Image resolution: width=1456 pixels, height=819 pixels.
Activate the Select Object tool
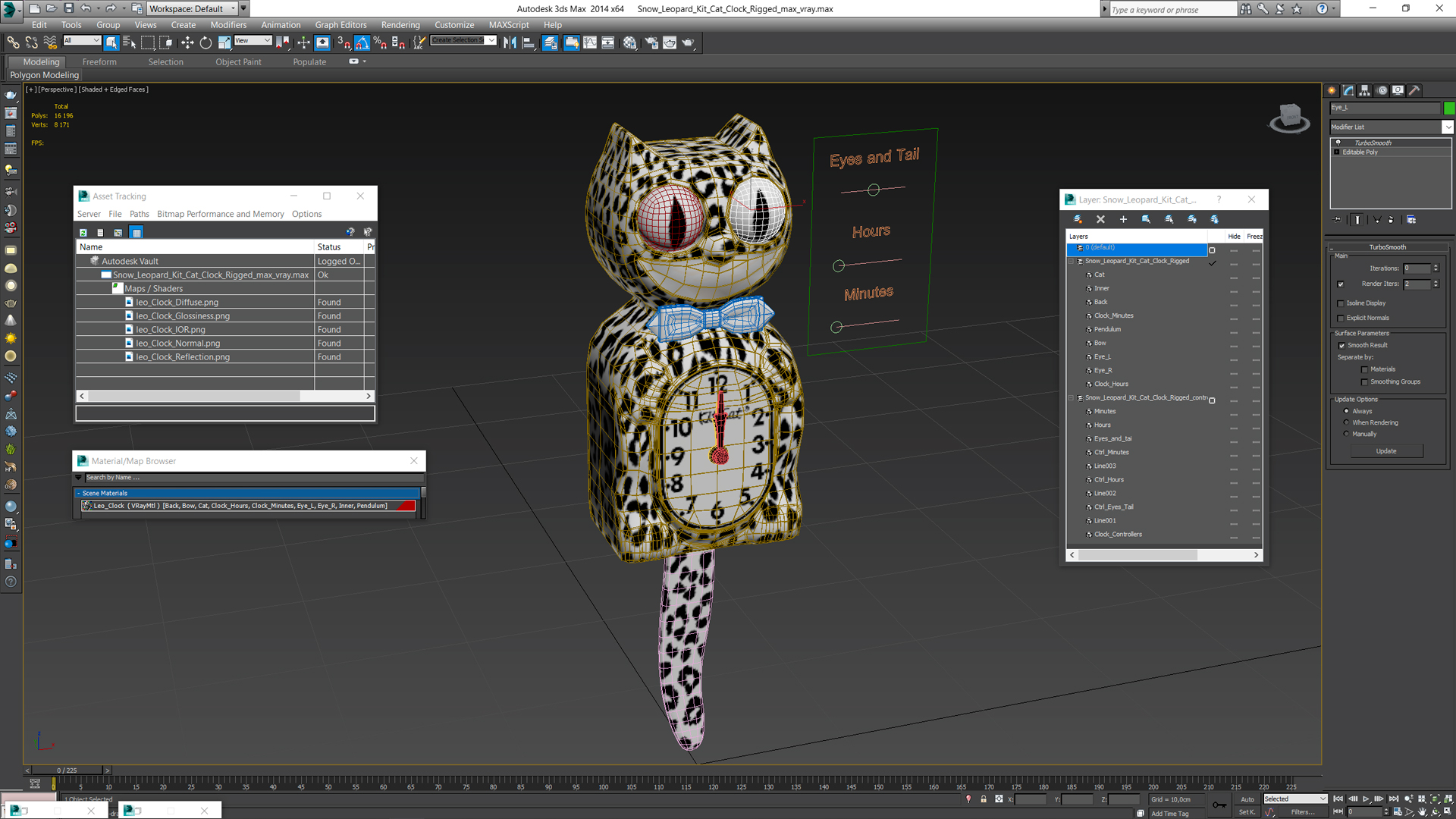[111, 42]
